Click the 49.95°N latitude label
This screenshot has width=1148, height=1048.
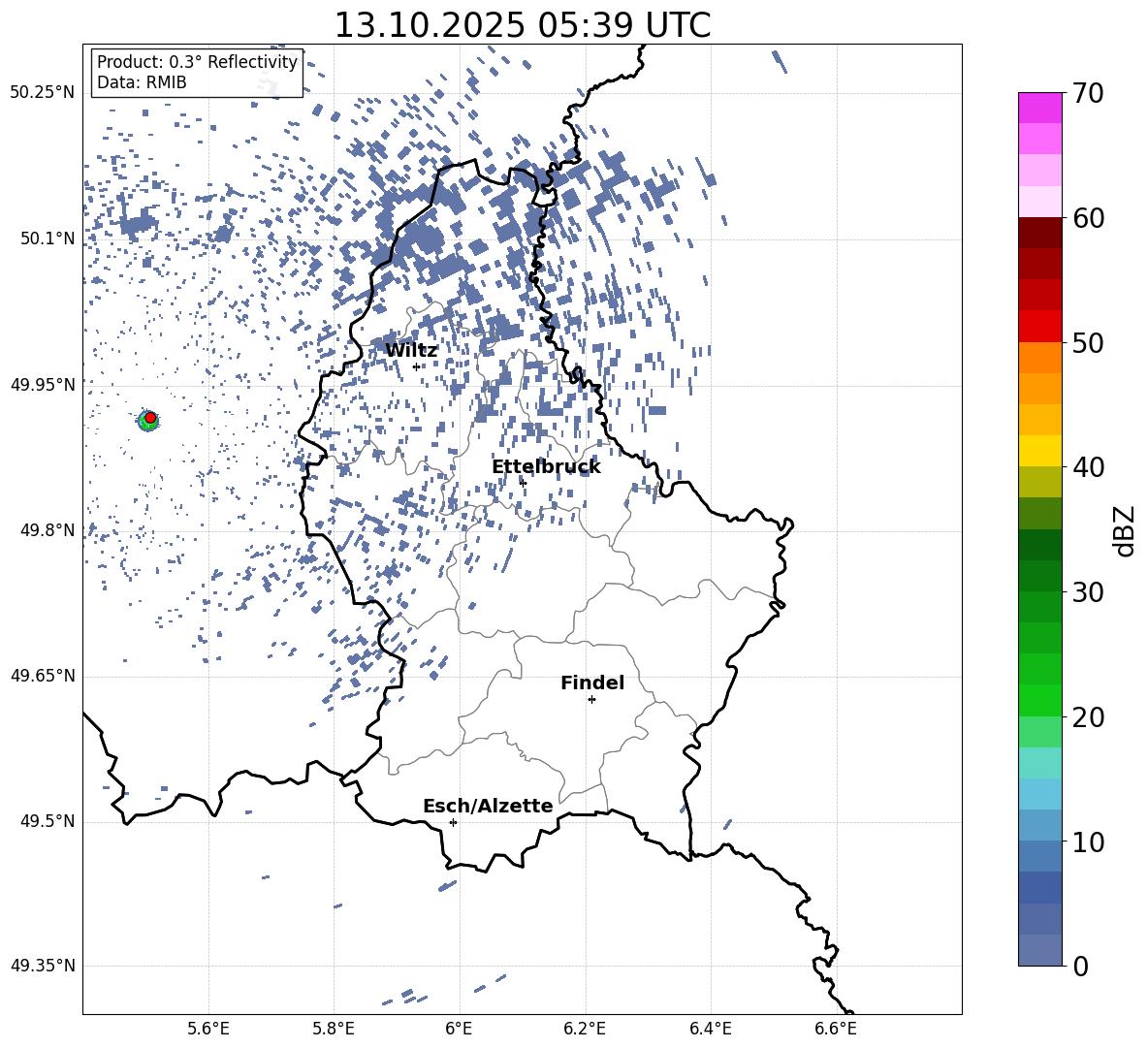coord(43,384)
